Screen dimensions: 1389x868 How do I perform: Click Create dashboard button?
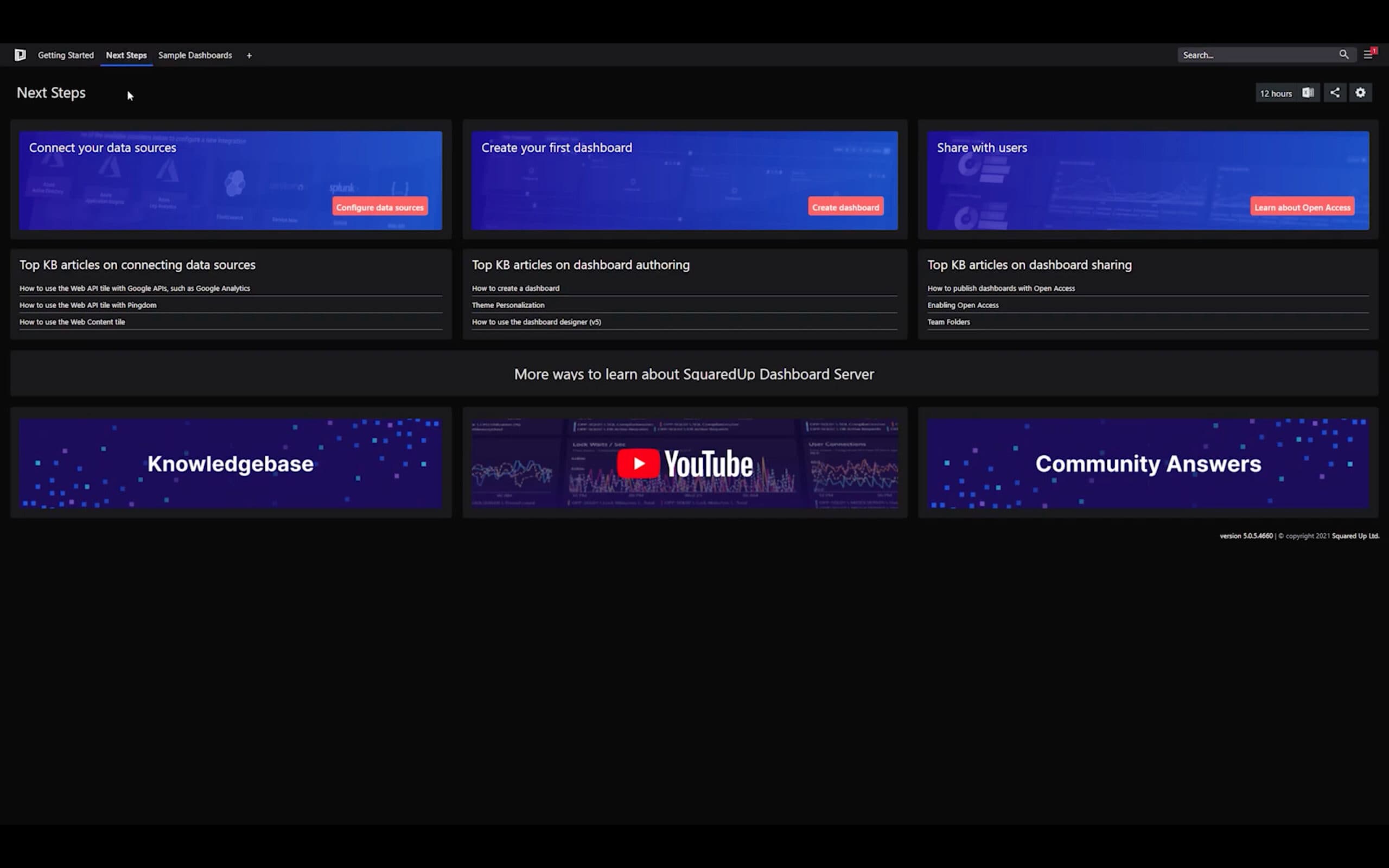(845, 207)
